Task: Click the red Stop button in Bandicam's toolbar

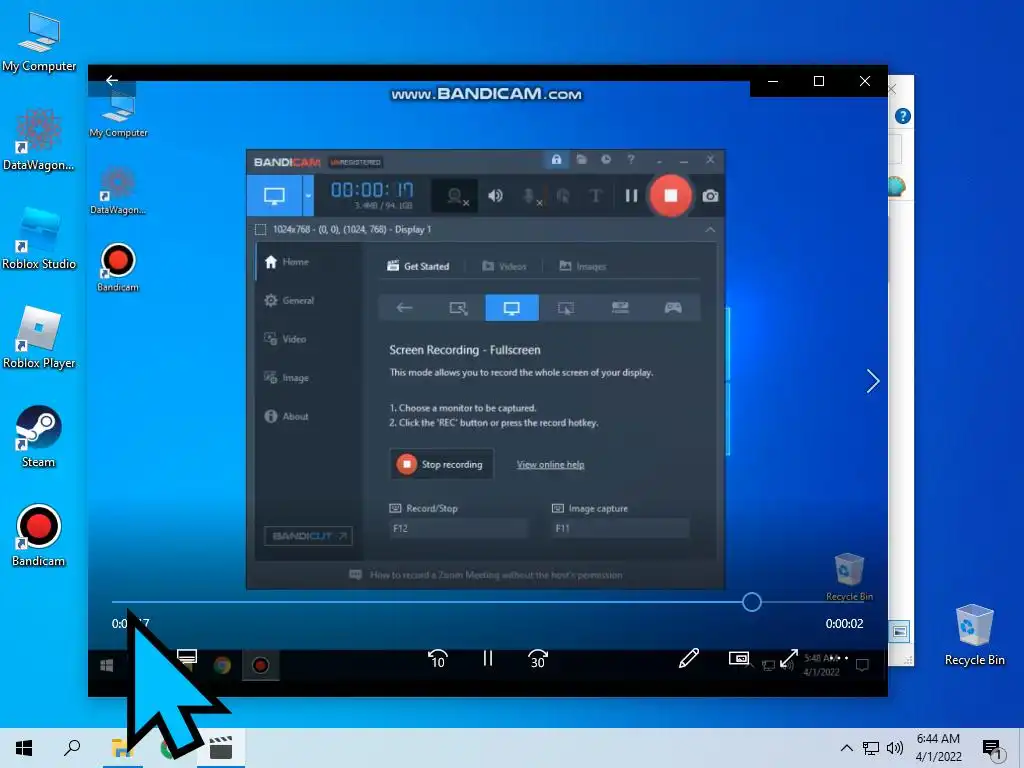Action: 671,195
